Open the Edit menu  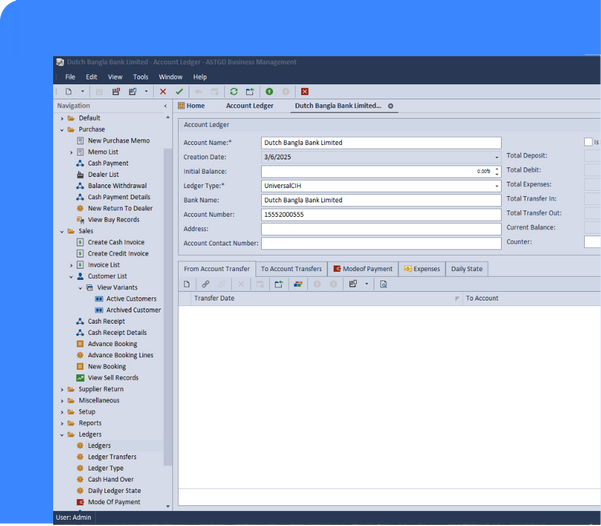pyautogui.click(x=92, y=77)
